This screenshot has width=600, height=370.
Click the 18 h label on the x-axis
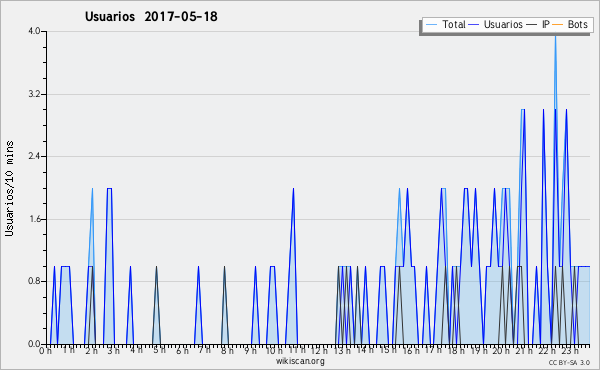(x=456, y=350)
